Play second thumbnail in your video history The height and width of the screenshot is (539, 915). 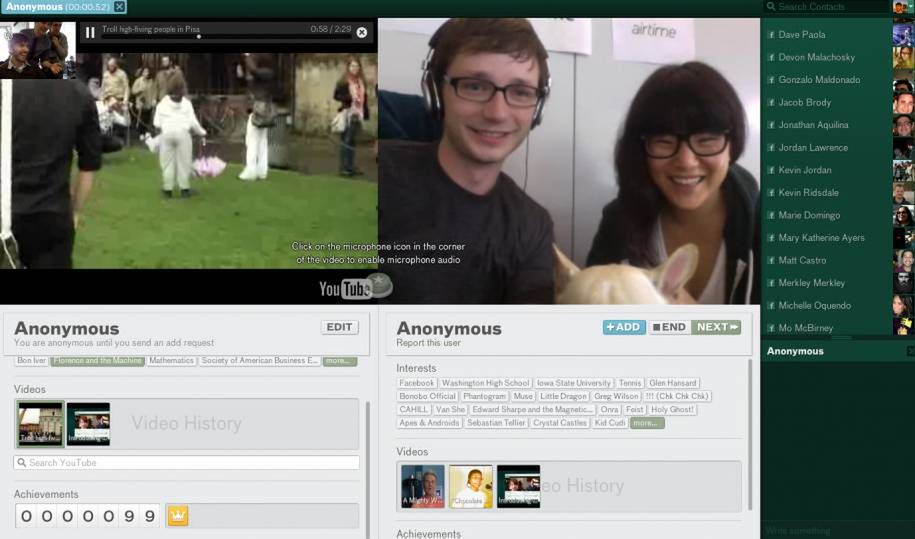[88, 424]
